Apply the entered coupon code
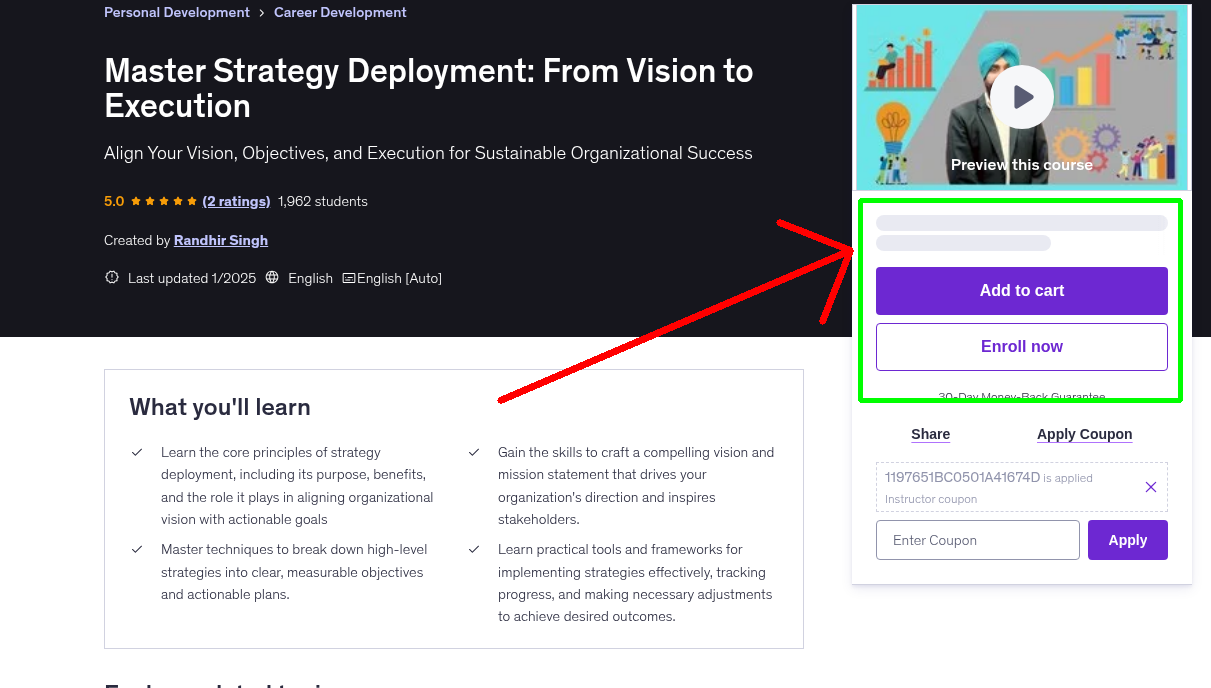The height and width of the screenshot is (688, 1211). 1127,540
